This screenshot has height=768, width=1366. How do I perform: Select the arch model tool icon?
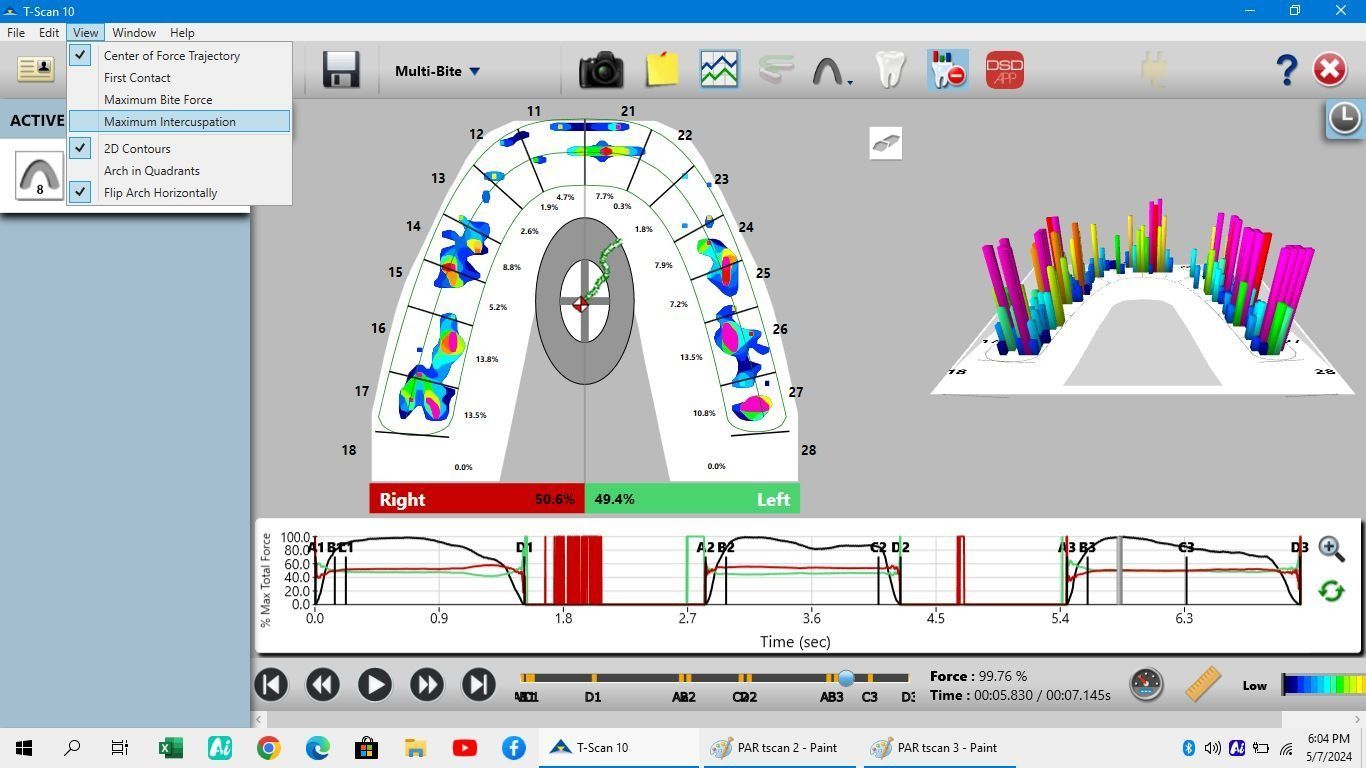click(x=830, y=72)
